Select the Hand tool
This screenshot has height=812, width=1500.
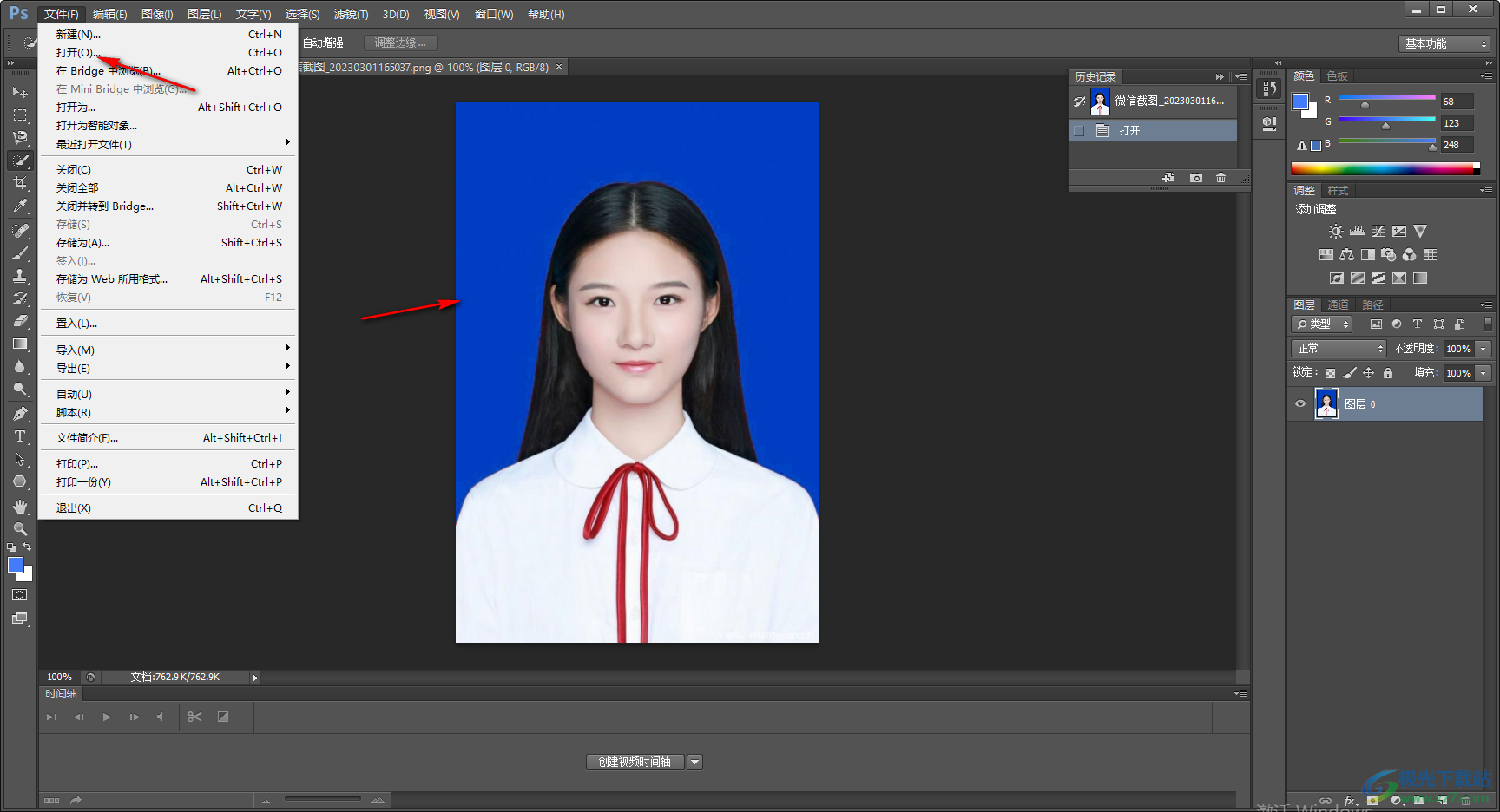click(x=19, y=506)
